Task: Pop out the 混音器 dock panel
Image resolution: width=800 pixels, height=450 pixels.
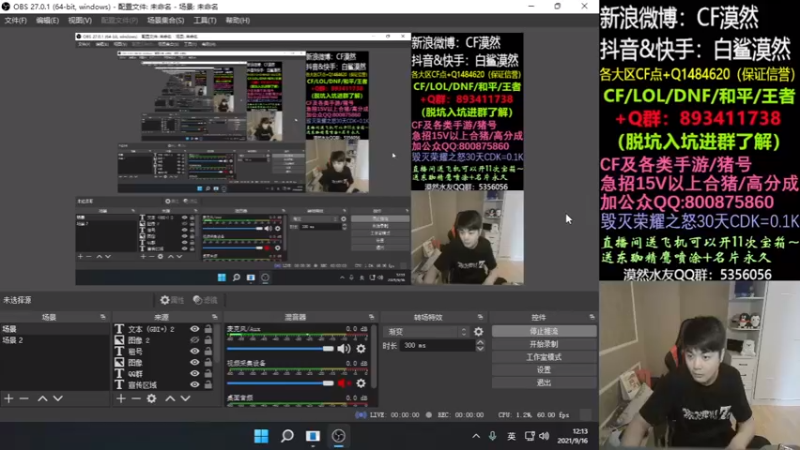Action: [x=371, y=317]
